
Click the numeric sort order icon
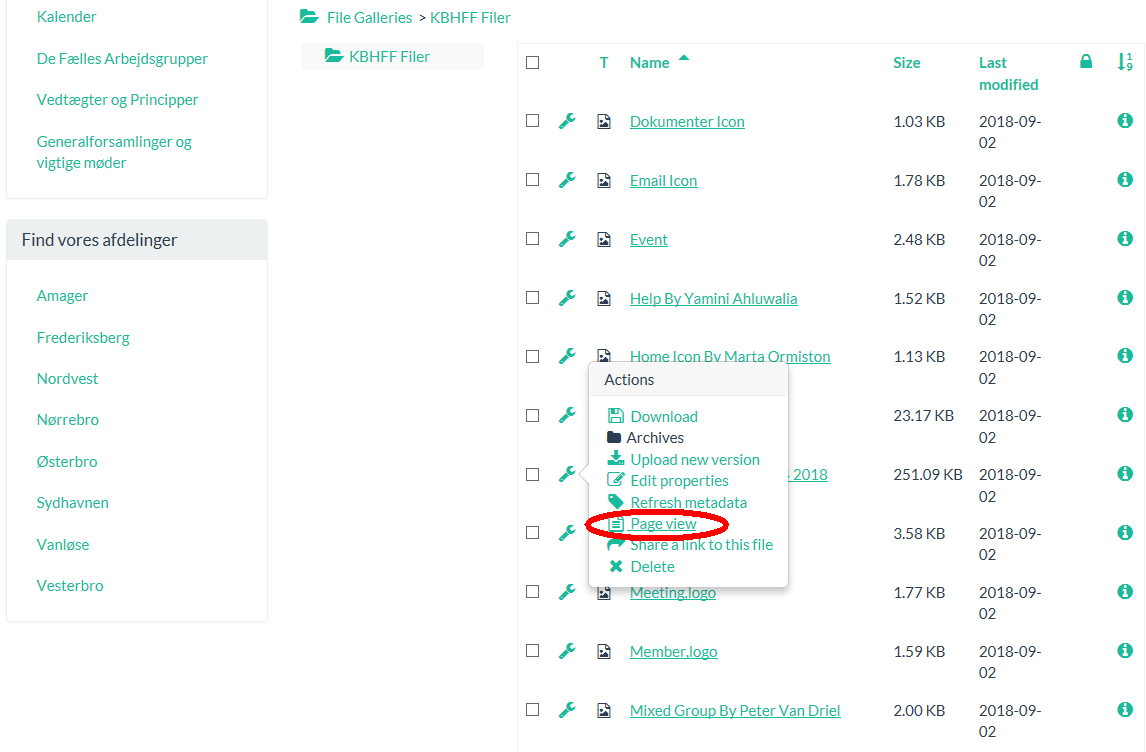(x=1124, y=62)
